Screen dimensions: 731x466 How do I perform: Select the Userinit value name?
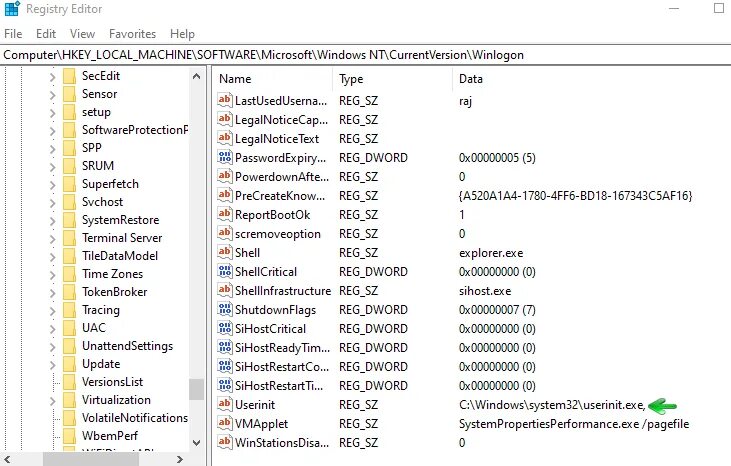[x=255, y=405]
